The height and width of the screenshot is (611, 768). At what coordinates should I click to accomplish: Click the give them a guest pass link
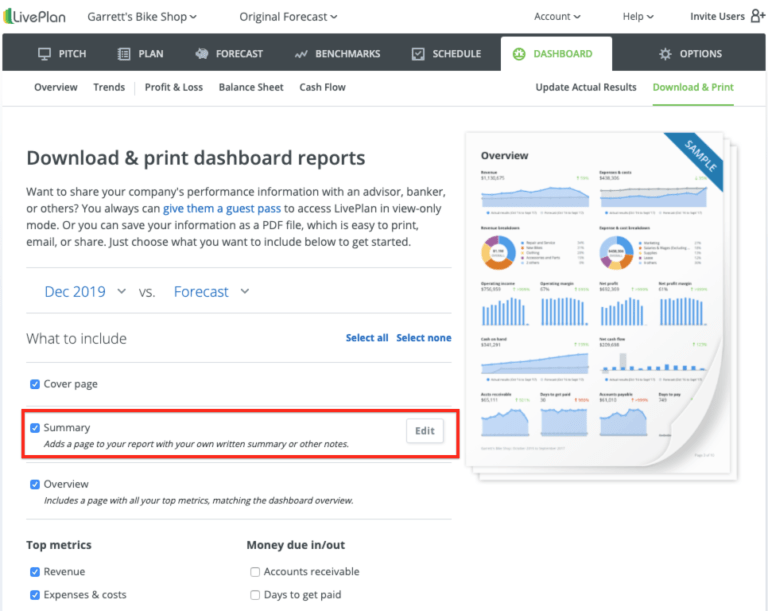click(x=222, y=209)
